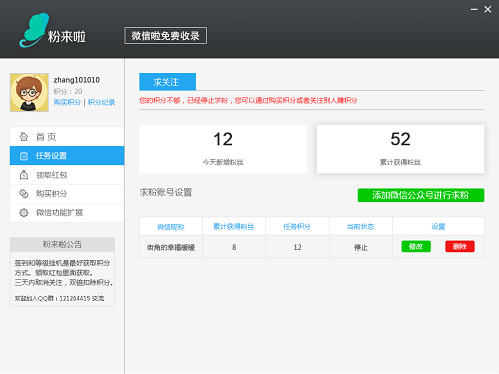Open 微信功能扩展 sidebar item
Viewport: 499px width, 374px height.
(x=67, y=213)
